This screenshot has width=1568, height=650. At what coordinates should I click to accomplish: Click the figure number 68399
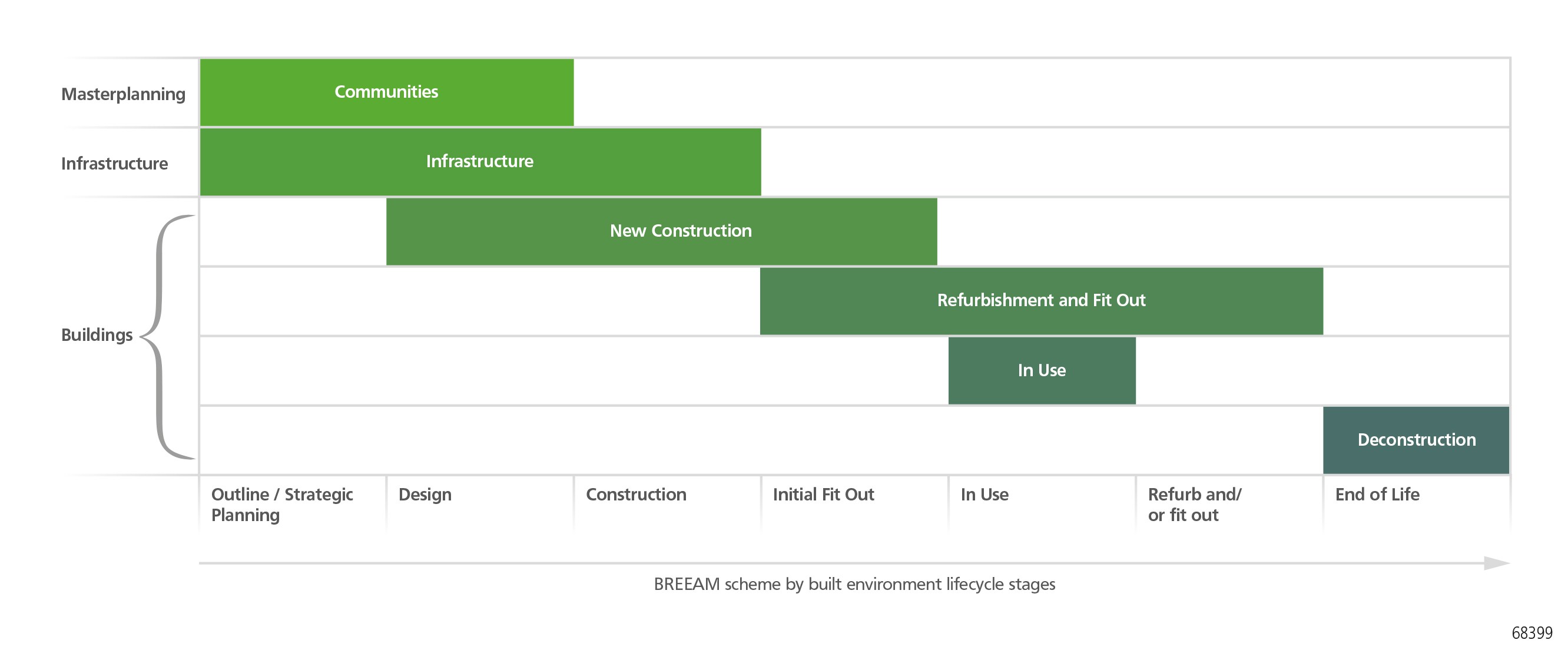(1532, 633)
